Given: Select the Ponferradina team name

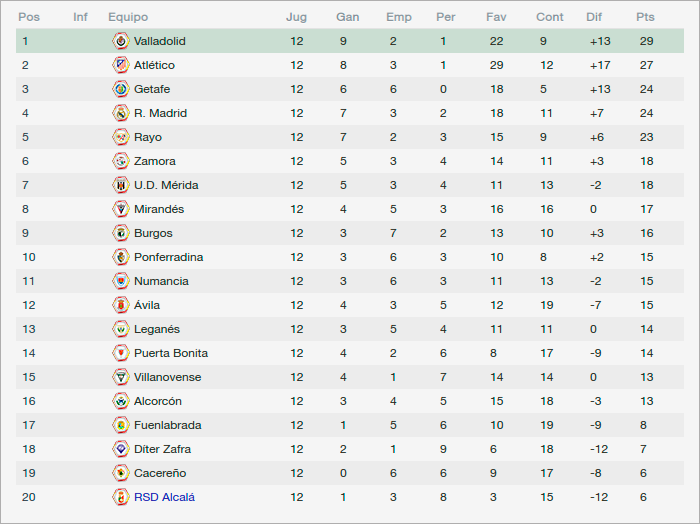Looking at the screenshot, I should click(x=168, y=257).
